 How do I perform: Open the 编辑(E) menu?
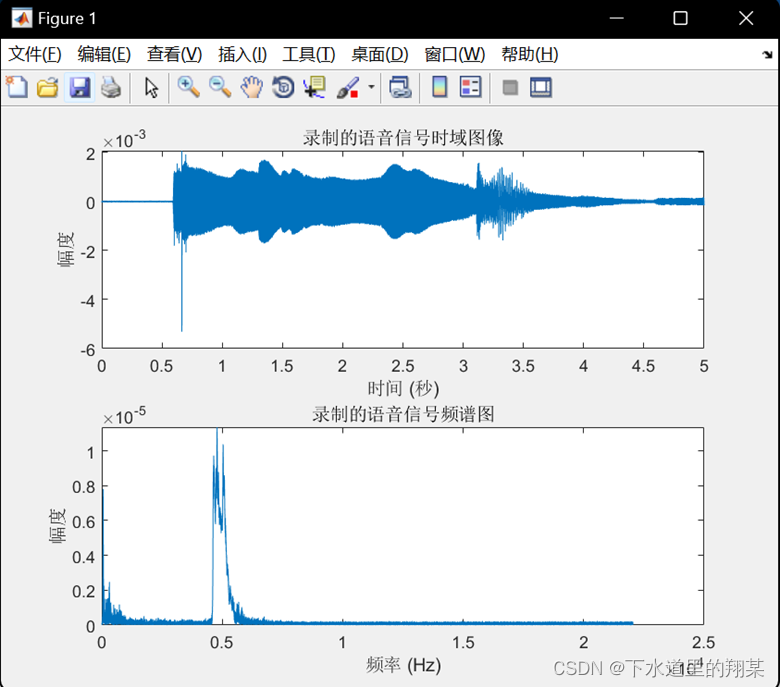point(104,54)
